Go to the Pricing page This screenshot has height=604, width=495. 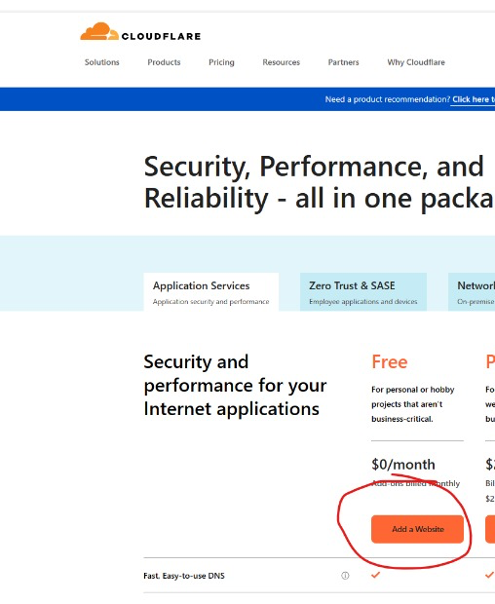(221, 62)
